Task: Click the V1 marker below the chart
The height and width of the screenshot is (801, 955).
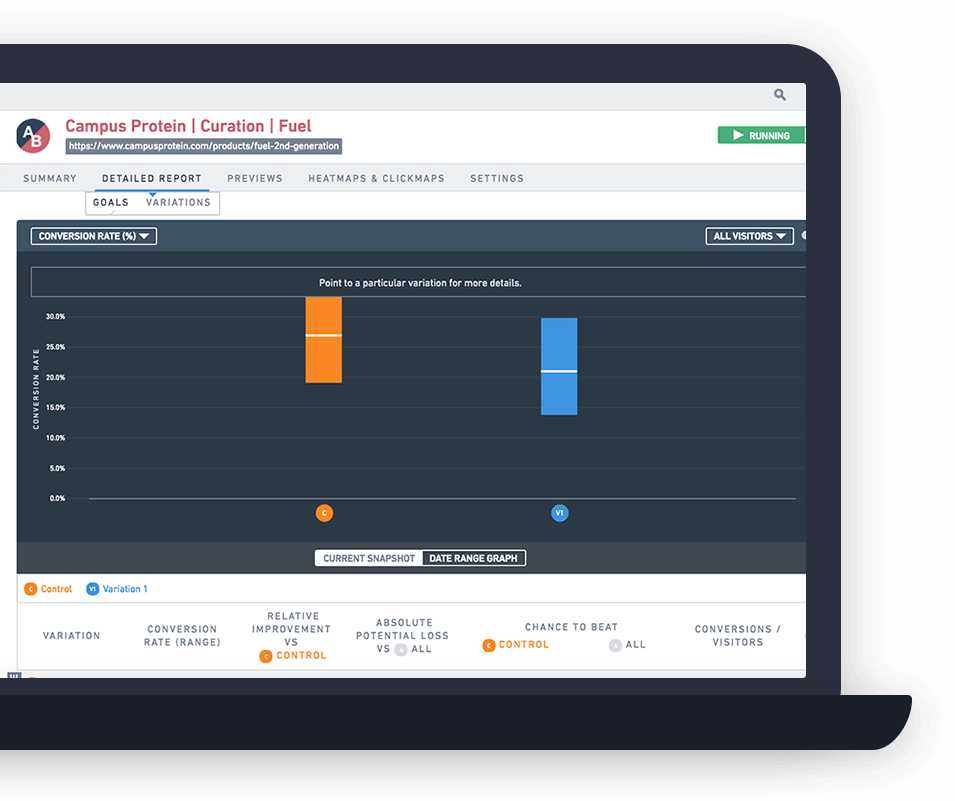Action: point(560,513)
